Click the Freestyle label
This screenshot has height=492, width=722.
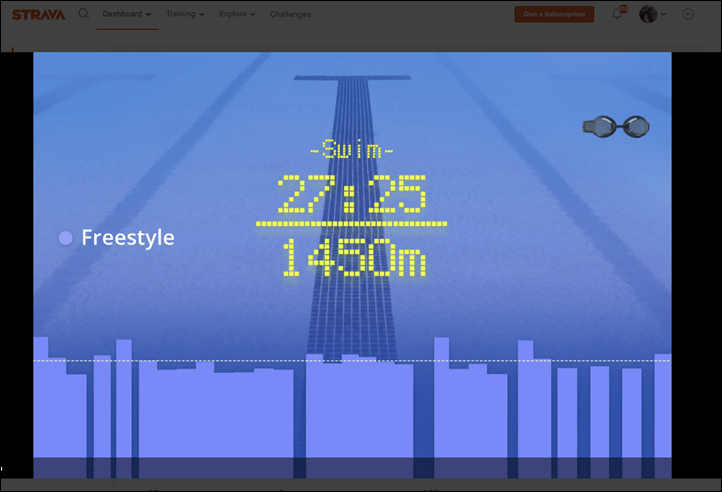click(128, 238)
